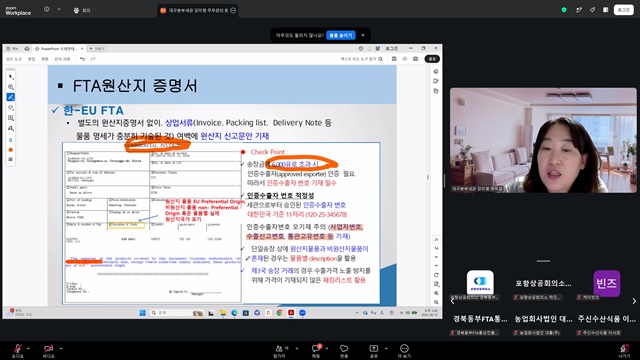Choose the zoom magnifier tool
The width and height of the screenshot is (640, 360).
pos(11,87)
